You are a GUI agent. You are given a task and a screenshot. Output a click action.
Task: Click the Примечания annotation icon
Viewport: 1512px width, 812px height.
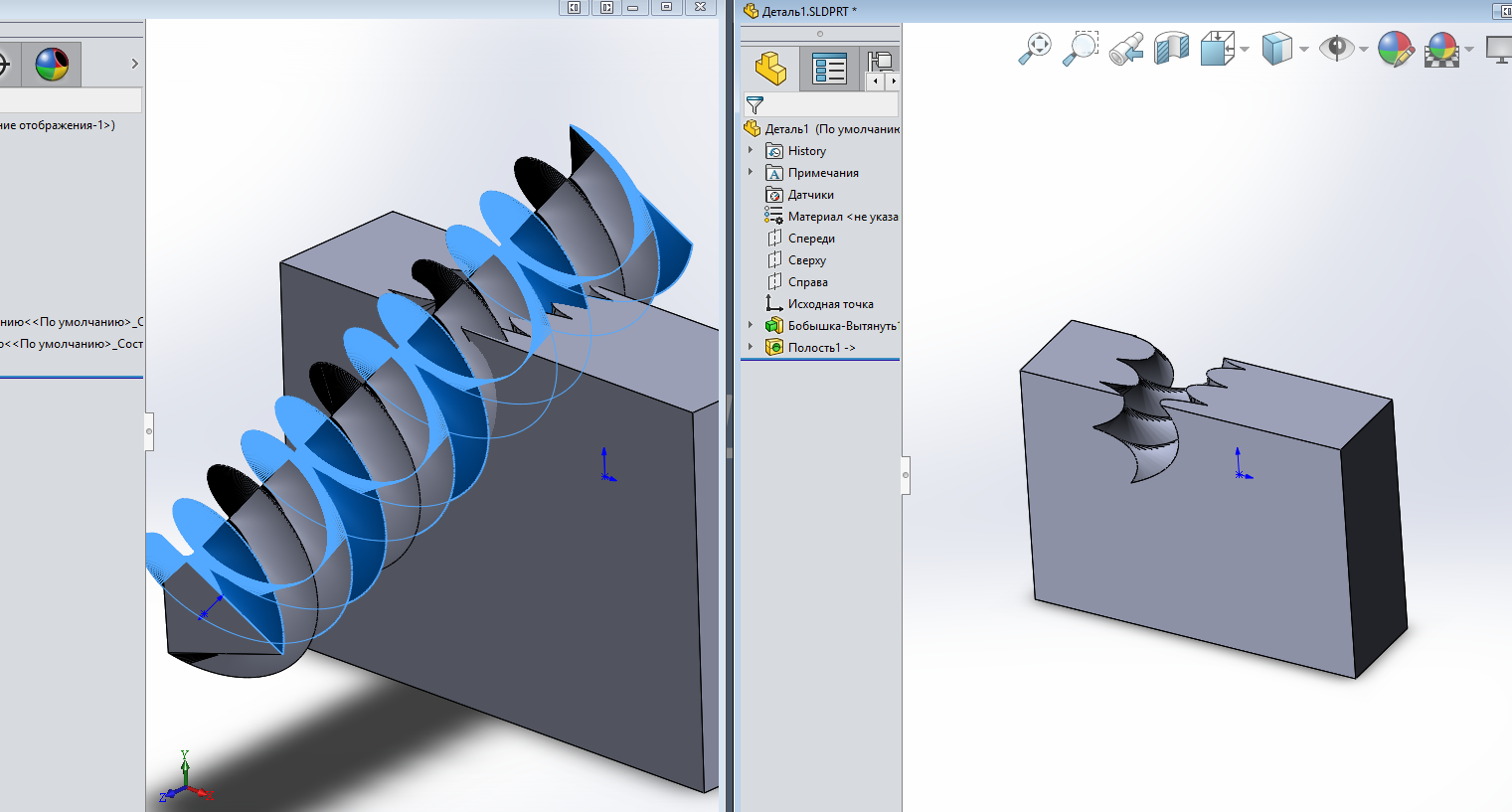(774, 173)
